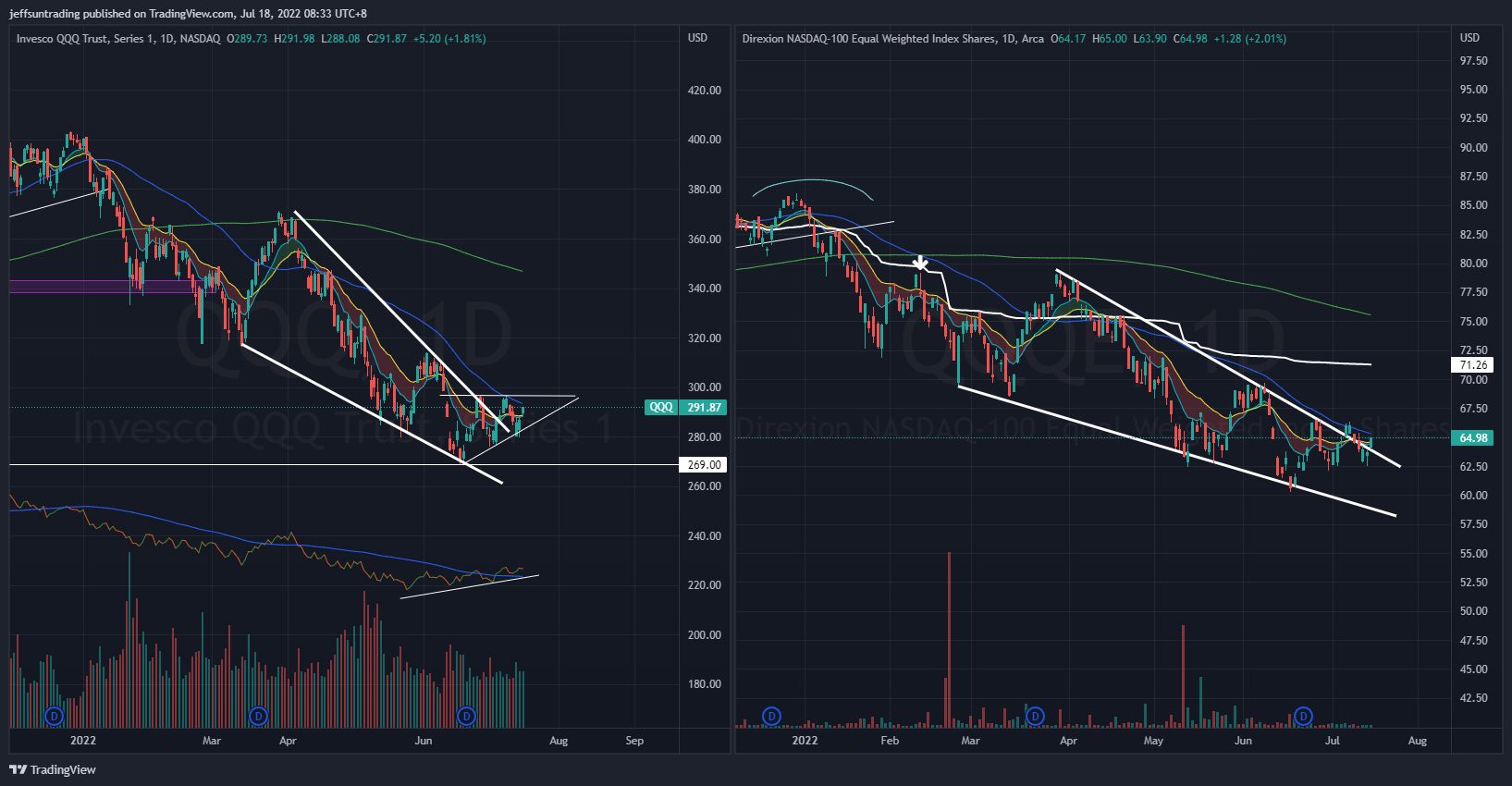Open the dividend marker near December on QQQ chart
The height and width of the screenshot is (786, 1512).
pos(54,716)
